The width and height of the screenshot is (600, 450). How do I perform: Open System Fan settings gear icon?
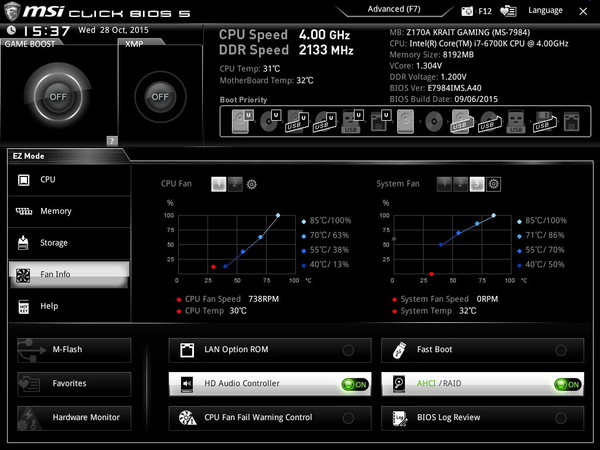(494, 184)
